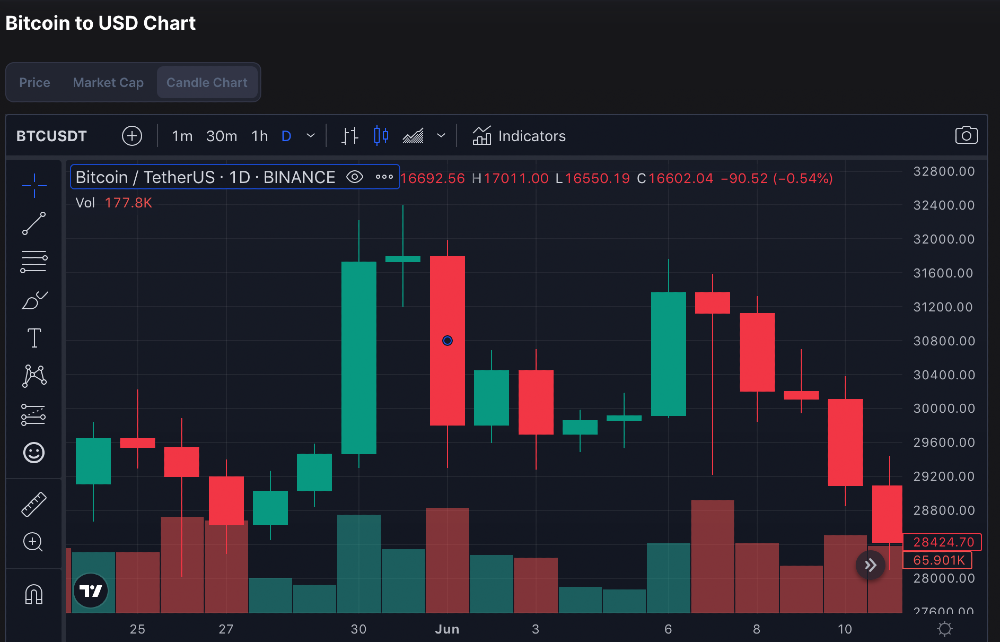The image size is (1000, 642).
Task: Click the C16602.04 close value in legend
Action: [675, 178]
